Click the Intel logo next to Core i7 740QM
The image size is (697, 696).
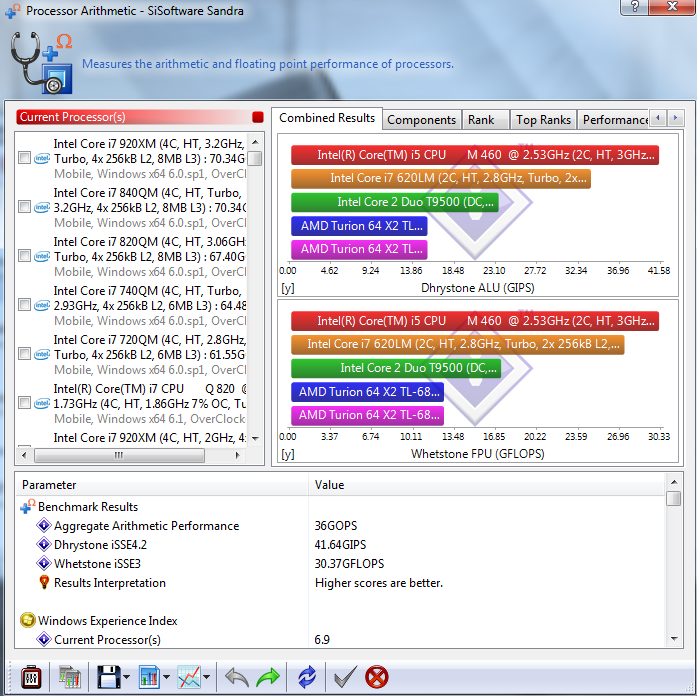pos(42,305)
